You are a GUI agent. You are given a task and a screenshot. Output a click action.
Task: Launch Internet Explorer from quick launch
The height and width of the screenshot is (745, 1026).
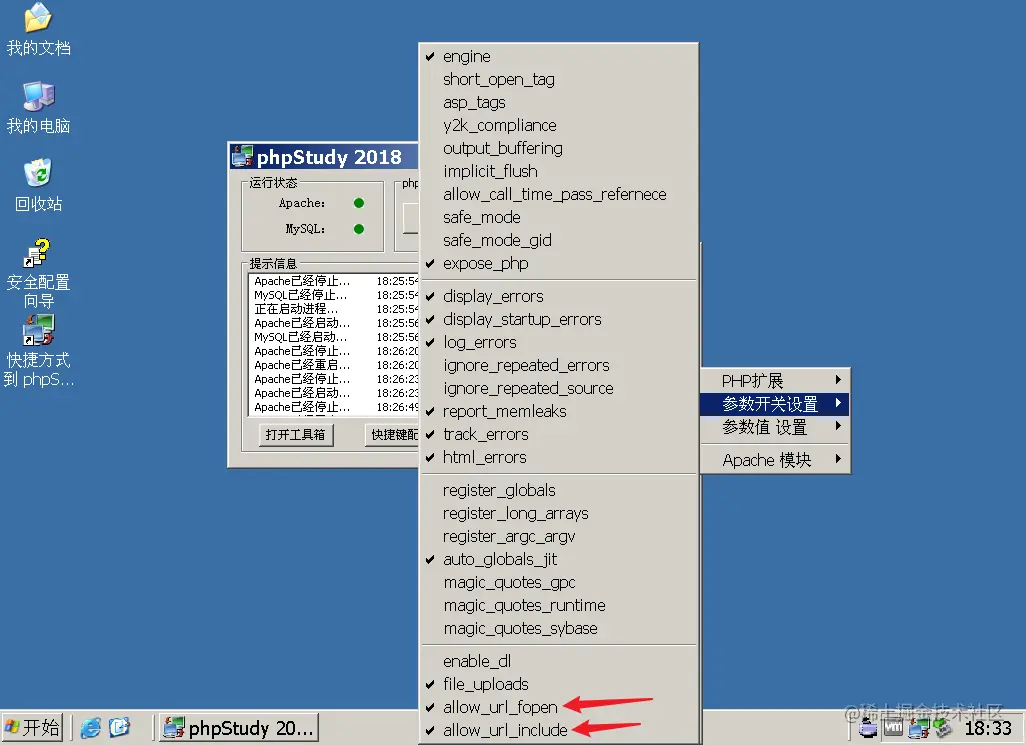click(x=91, y=727)
